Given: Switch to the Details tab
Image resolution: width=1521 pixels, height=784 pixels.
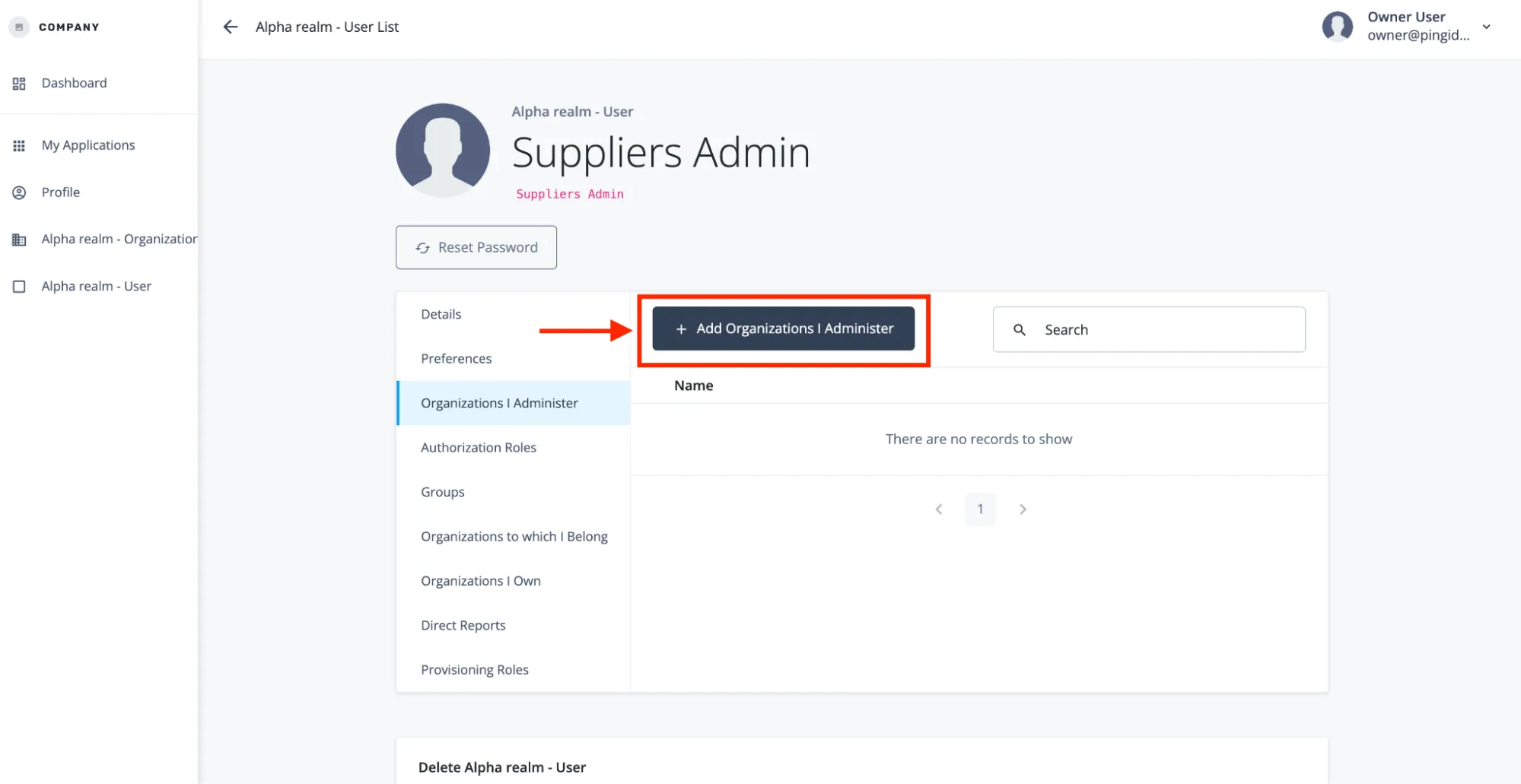Looking at the screenshot, I should [x=514, y=314].
